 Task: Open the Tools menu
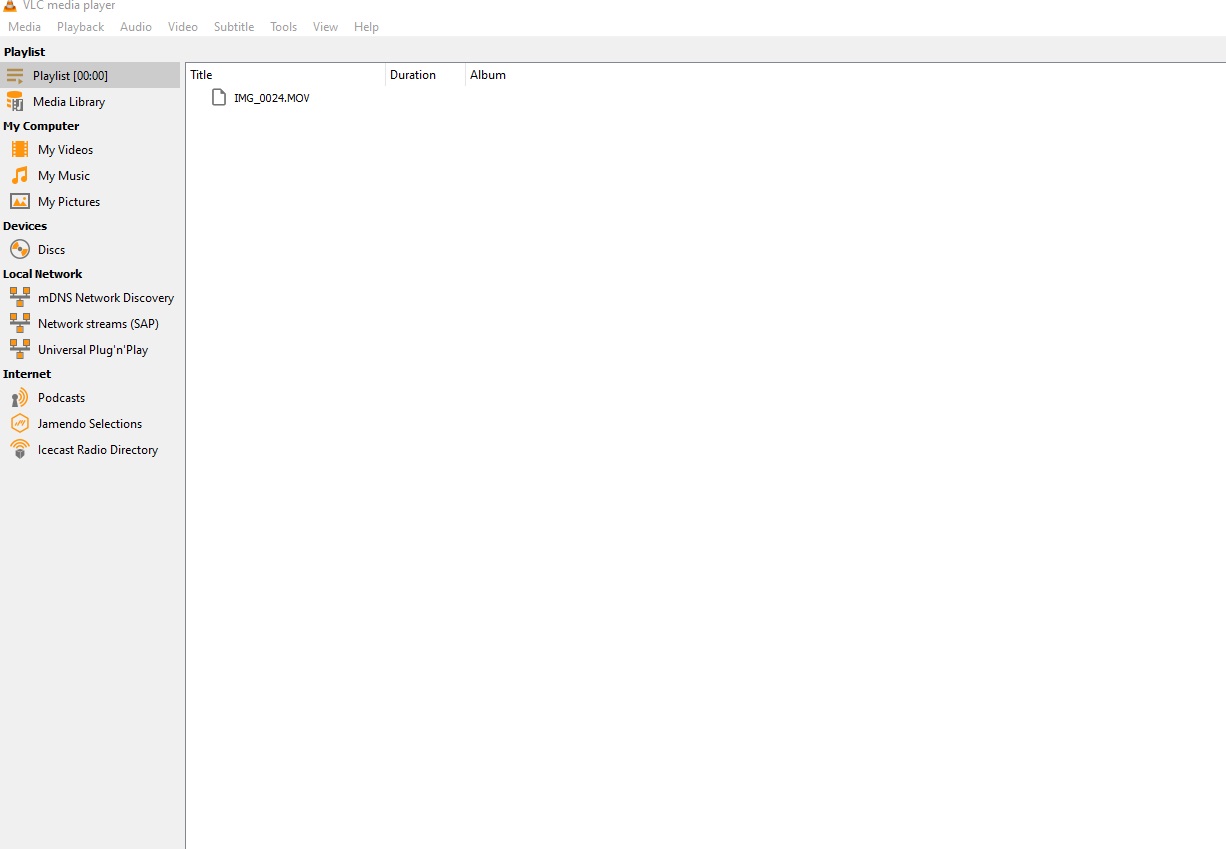pos(284,27)
